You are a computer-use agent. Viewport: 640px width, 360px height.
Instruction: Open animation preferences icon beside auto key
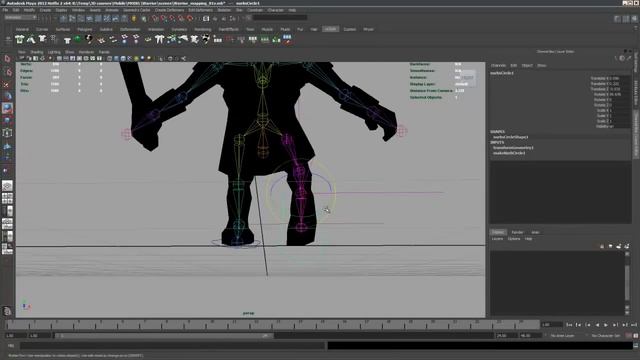click(636, 336)
